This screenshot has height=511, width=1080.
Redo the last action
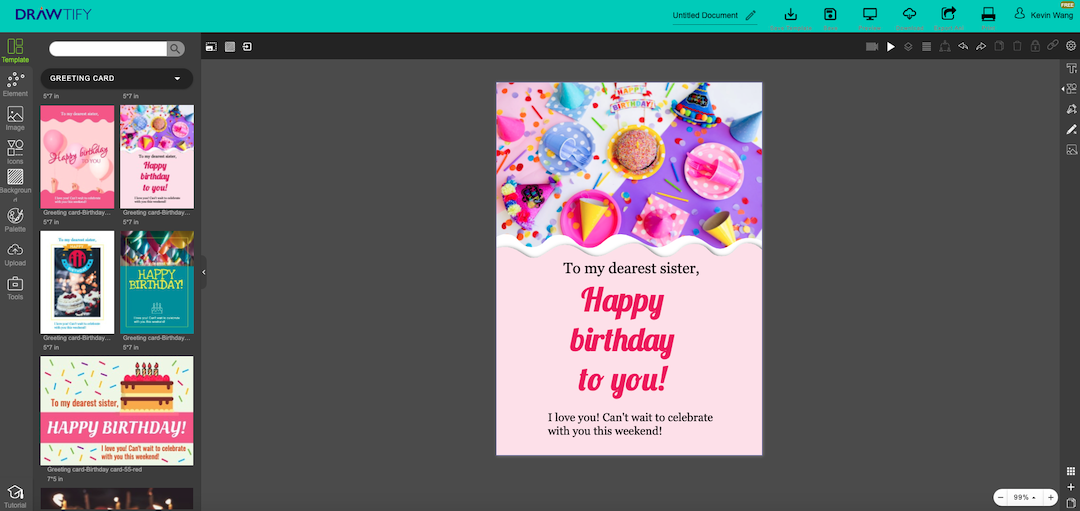click(981, 46)
